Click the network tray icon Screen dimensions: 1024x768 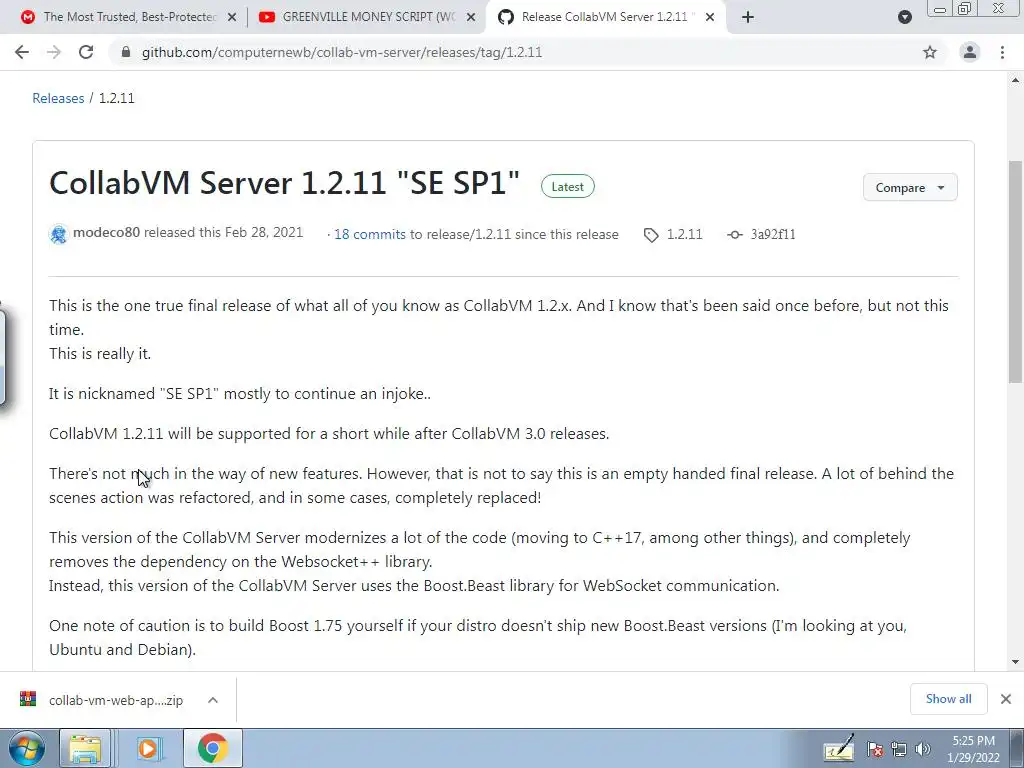click(899, 749)
